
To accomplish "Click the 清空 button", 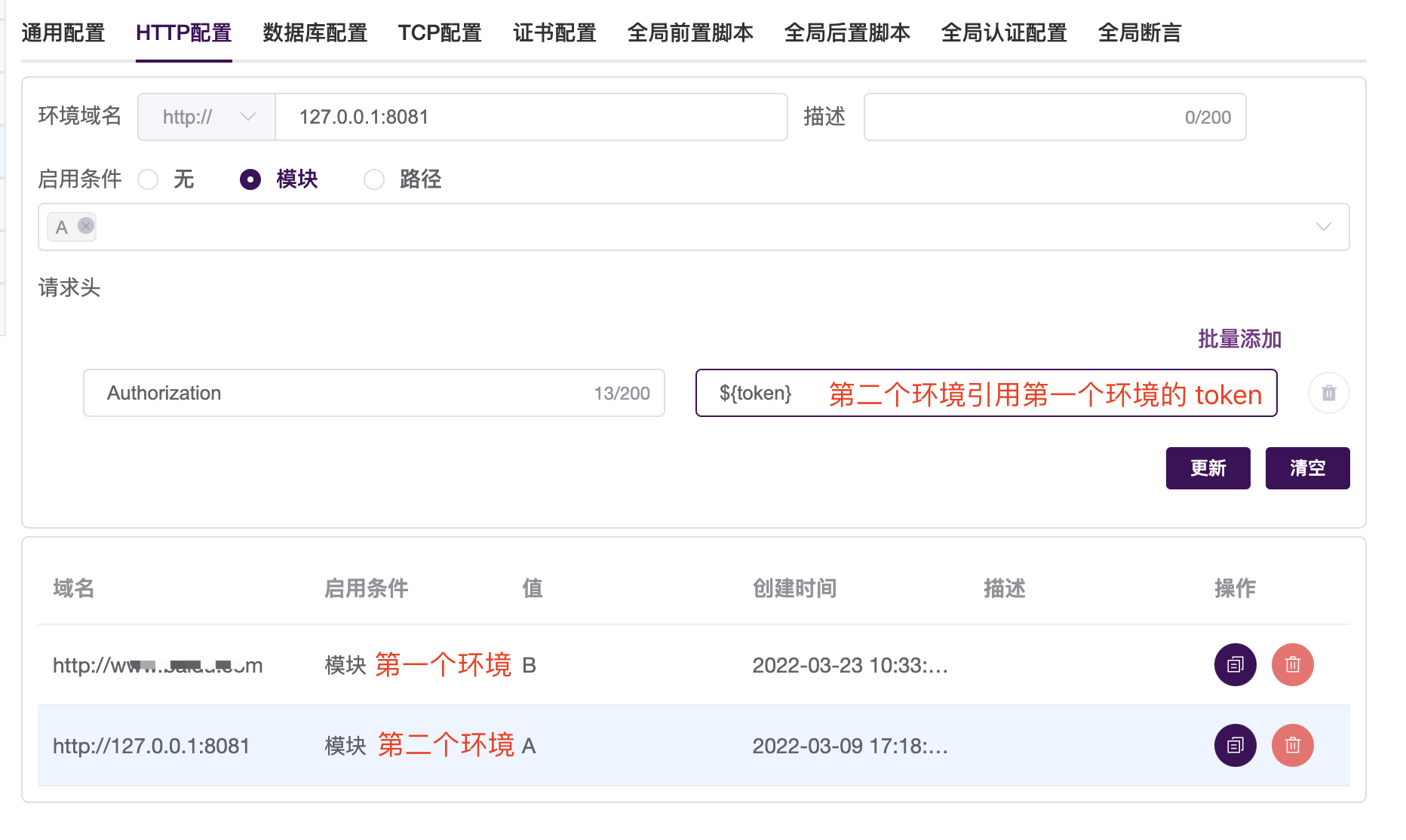I will point(1307,468).
